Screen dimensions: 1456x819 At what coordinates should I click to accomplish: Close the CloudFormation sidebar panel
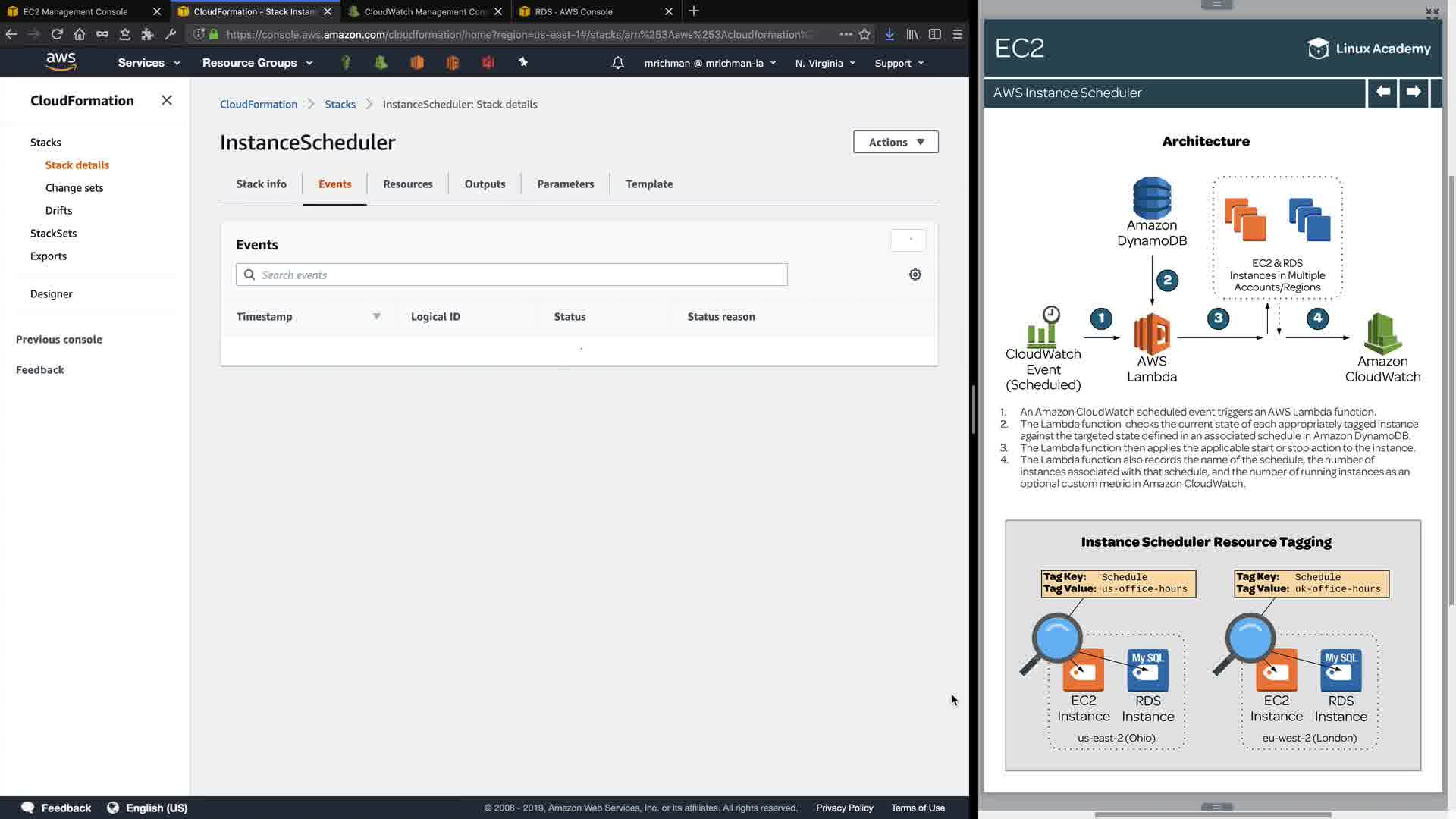(x=167, y=100)
